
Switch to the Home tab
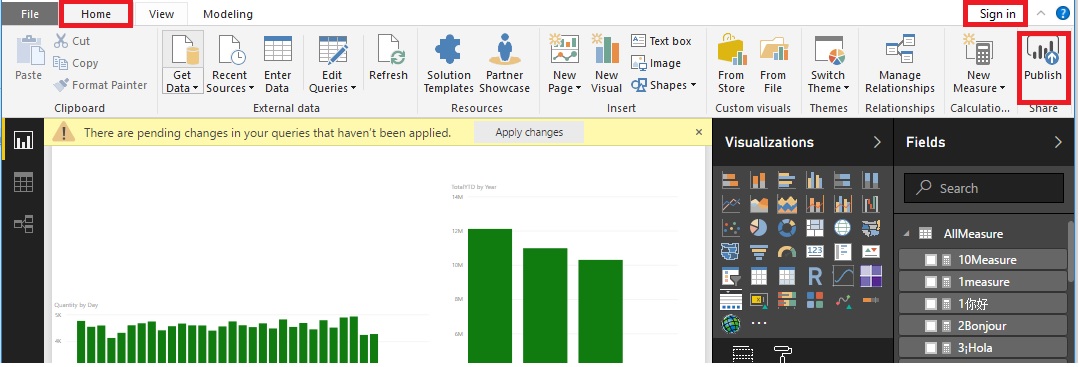(96, 14)
